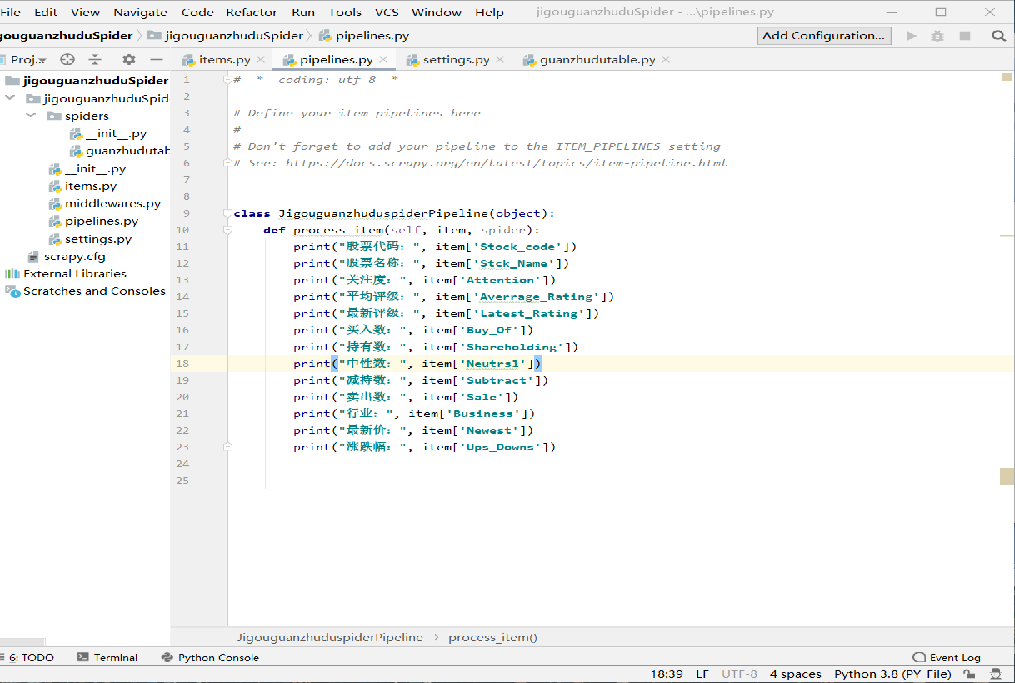Viewport: 1015px width, 683px height.
Task: Click the locate/scroll-from-source target icon
Action: 67,60
